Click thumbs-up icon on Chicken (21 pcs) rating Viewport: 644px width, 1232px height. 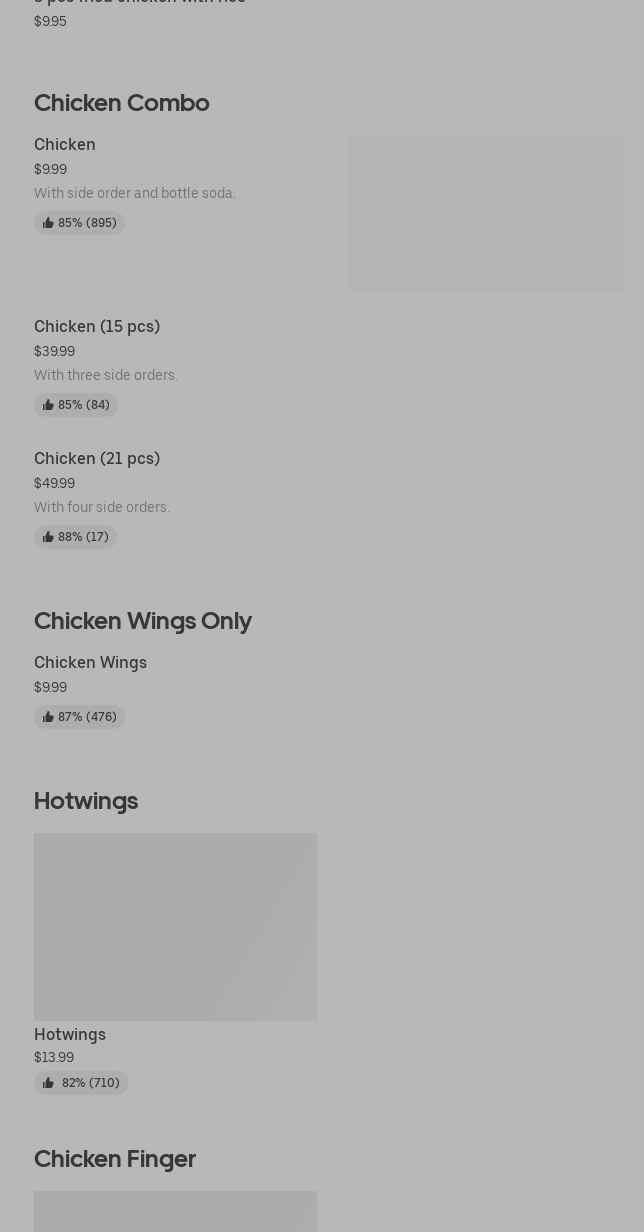point(48,537)
